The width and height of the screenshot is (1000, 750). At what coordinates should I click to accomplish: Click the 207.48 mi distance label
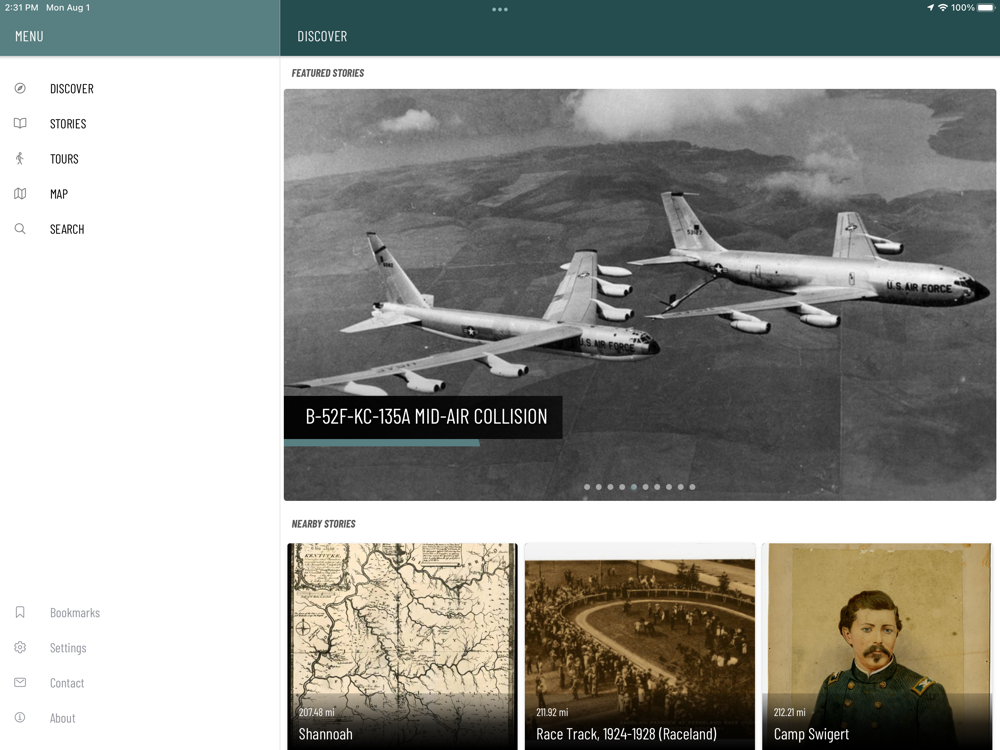tap(316, 712)
